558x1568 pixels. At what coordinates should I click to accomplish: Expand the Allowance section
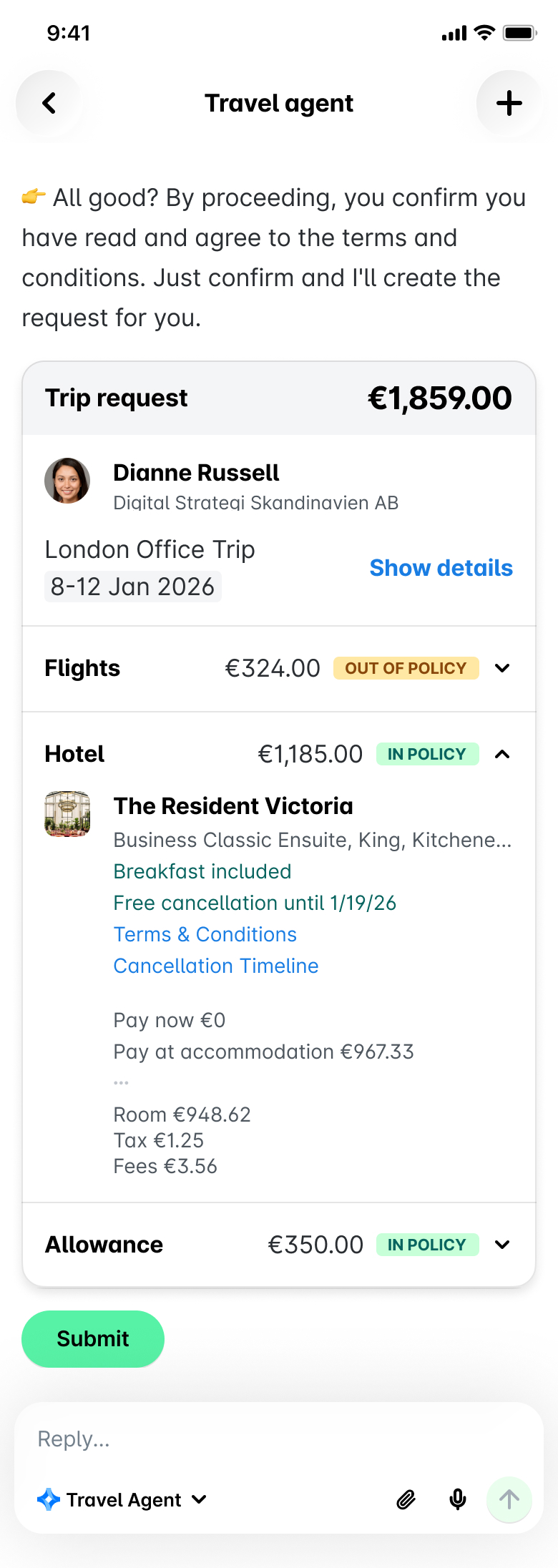point(502,1245)
